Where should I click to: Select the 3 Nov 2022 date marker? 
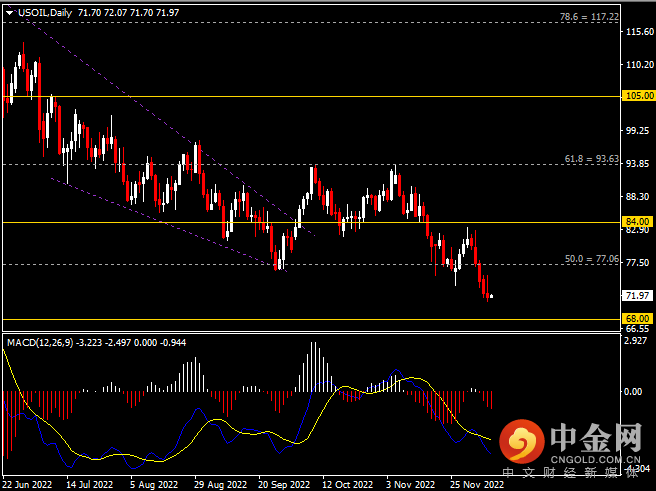pos(409,483)
